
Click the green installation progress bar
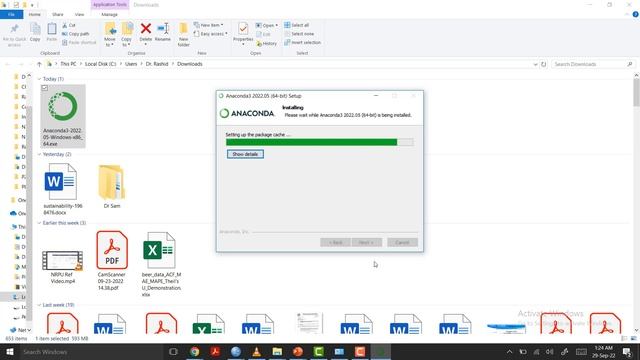click(x=320, y=142)
